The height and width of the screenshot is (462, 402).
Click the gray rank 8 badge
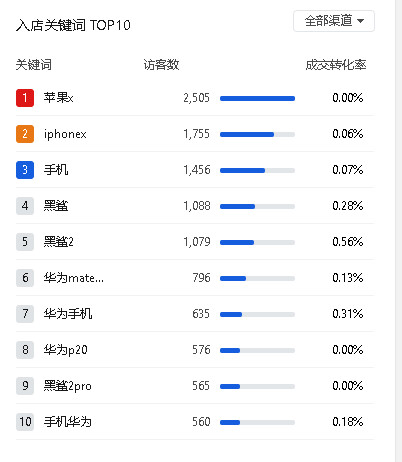(25, 350)
